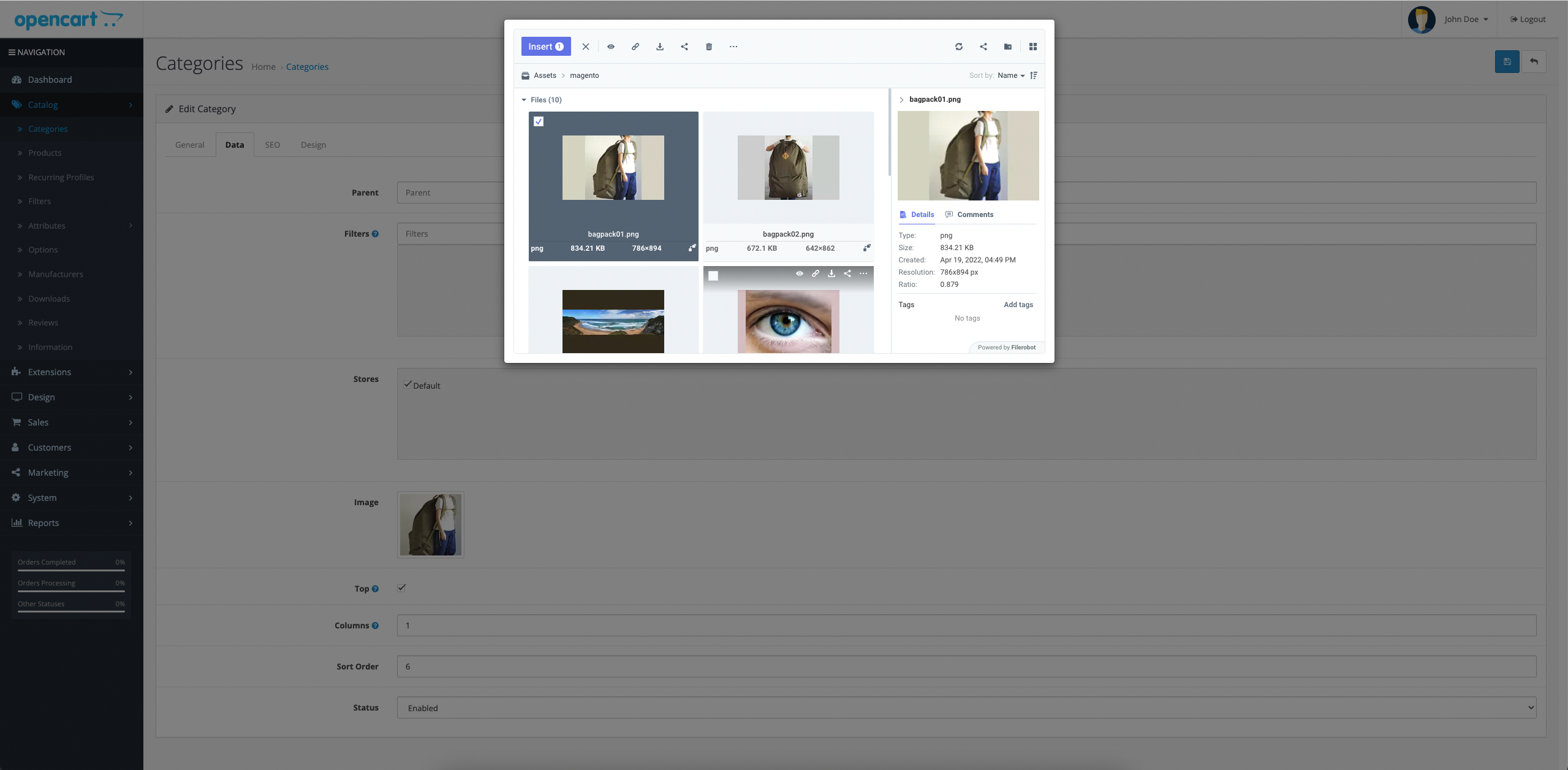
Task: Download the selected file from the toolbar
Action: (x=660, y=47)
